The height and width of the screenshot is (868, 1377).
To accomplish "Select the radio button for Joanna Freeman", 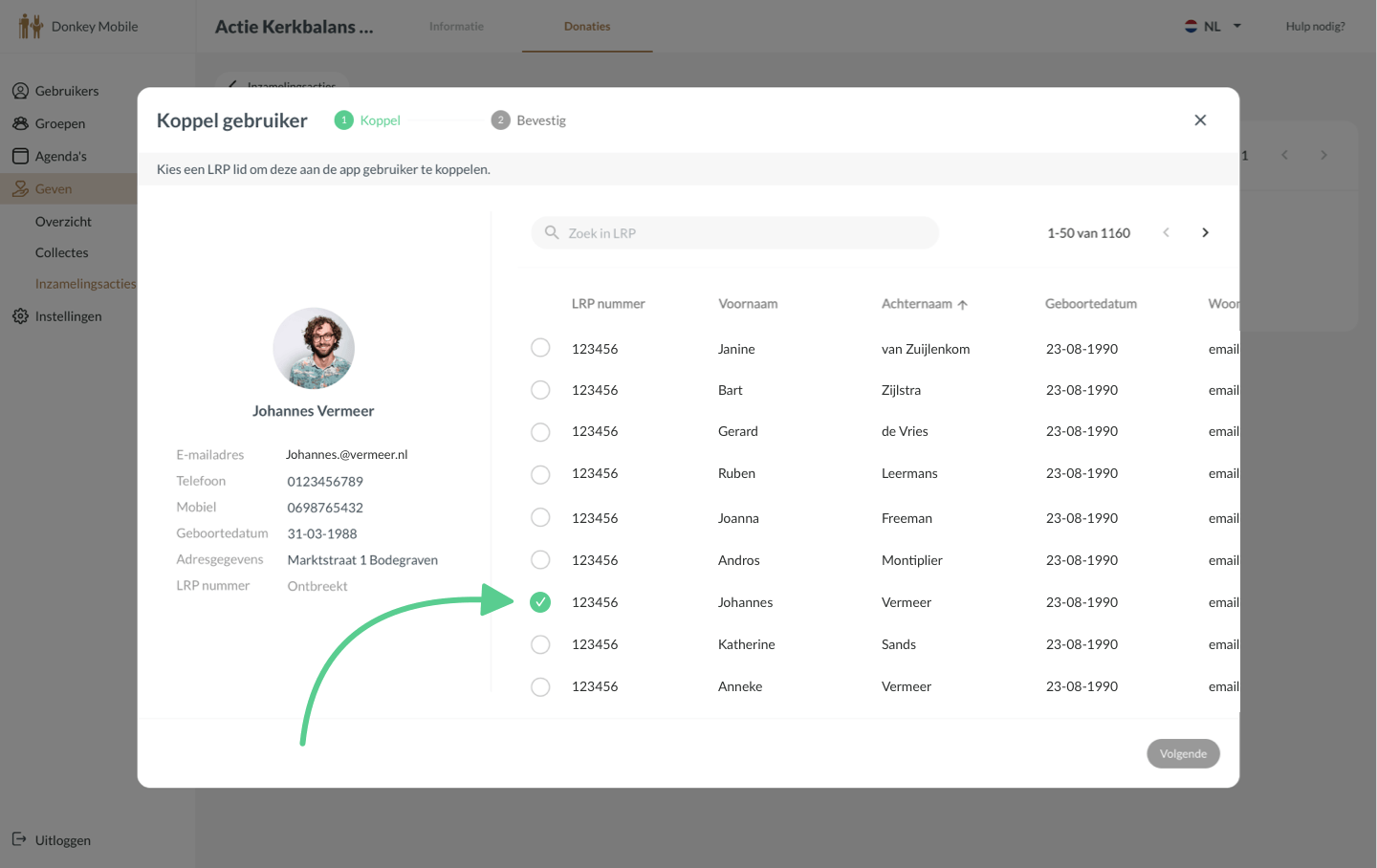I will coord(540,517).
